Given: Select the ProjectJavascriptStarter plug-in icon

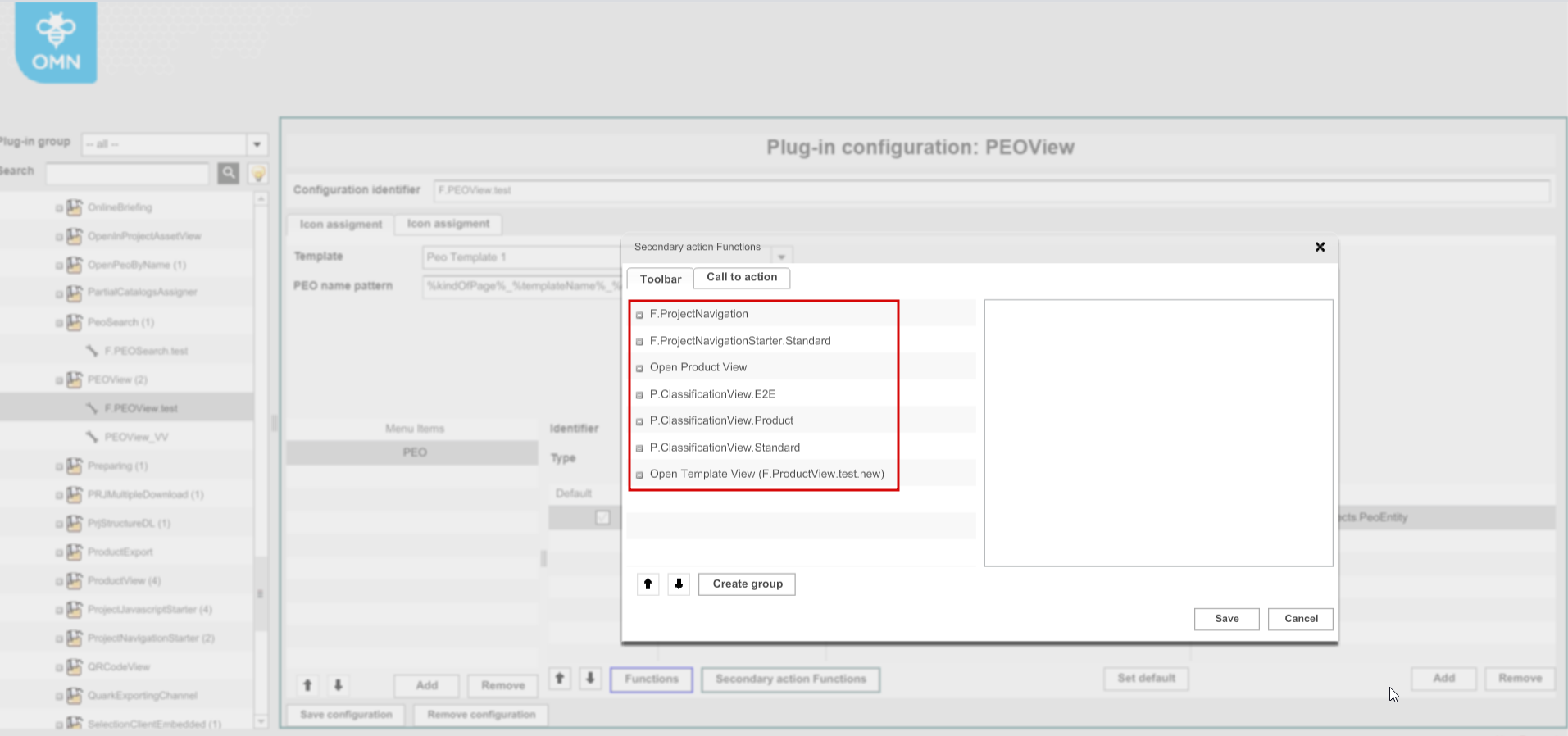Looking at the screenshot, I should click(x=75, y=609).
